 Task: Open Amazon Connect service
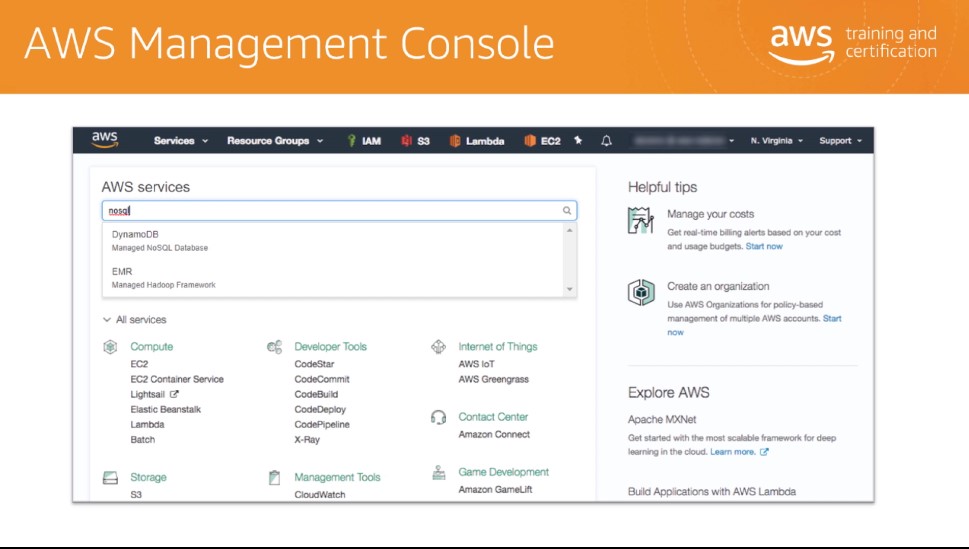[494, 435]
